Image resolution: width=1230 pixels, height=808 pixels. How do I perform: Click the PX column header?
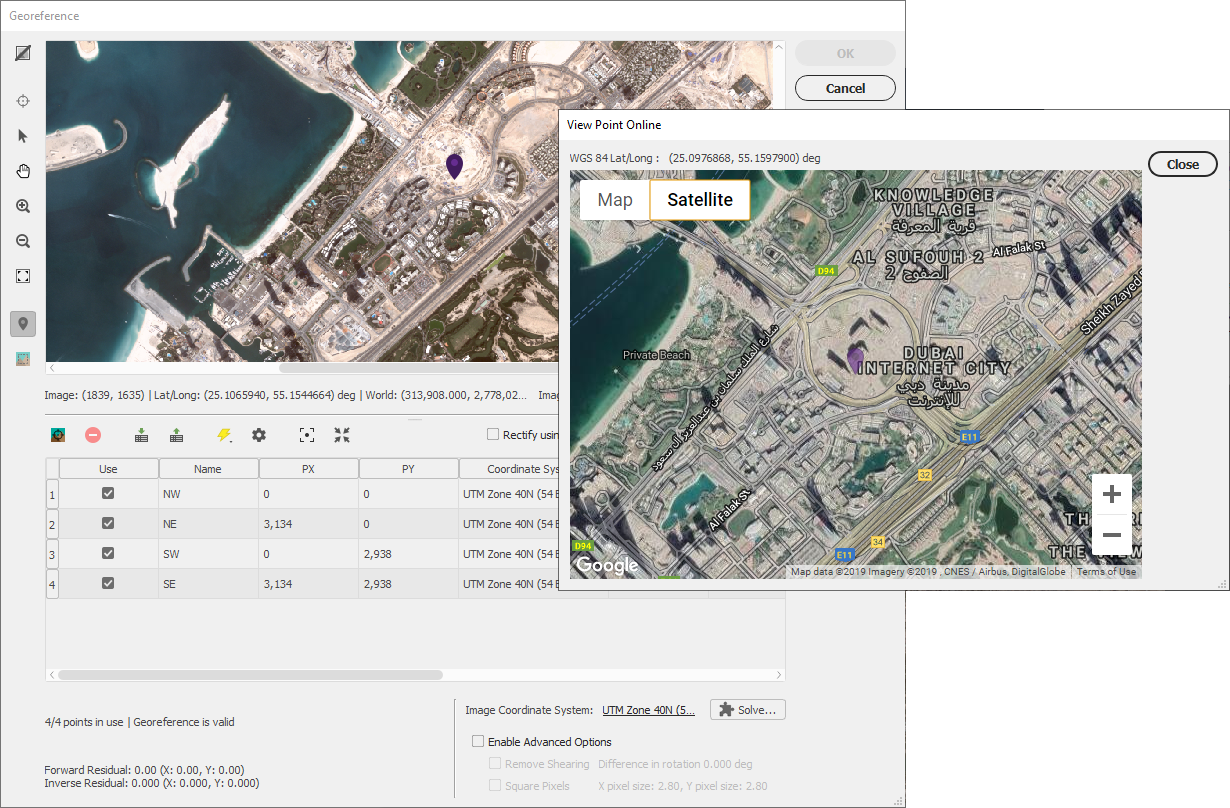(x=308, y=469)
